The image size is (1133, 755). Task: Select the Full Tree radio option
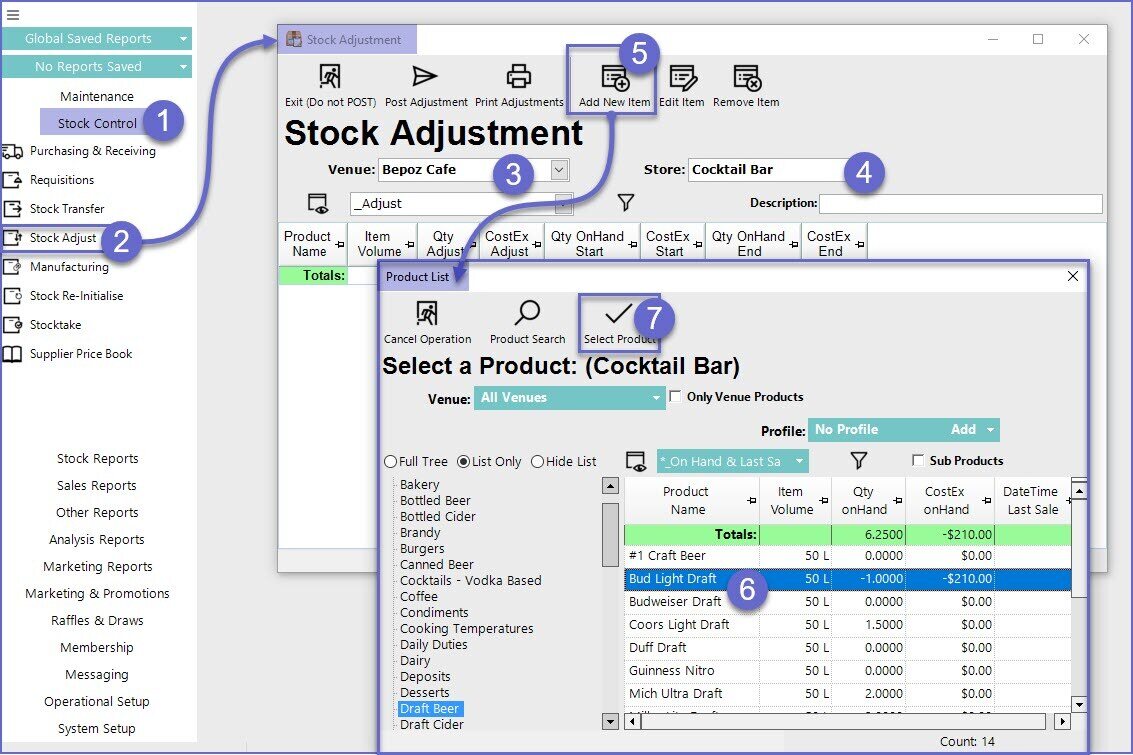tap(390, 462)
